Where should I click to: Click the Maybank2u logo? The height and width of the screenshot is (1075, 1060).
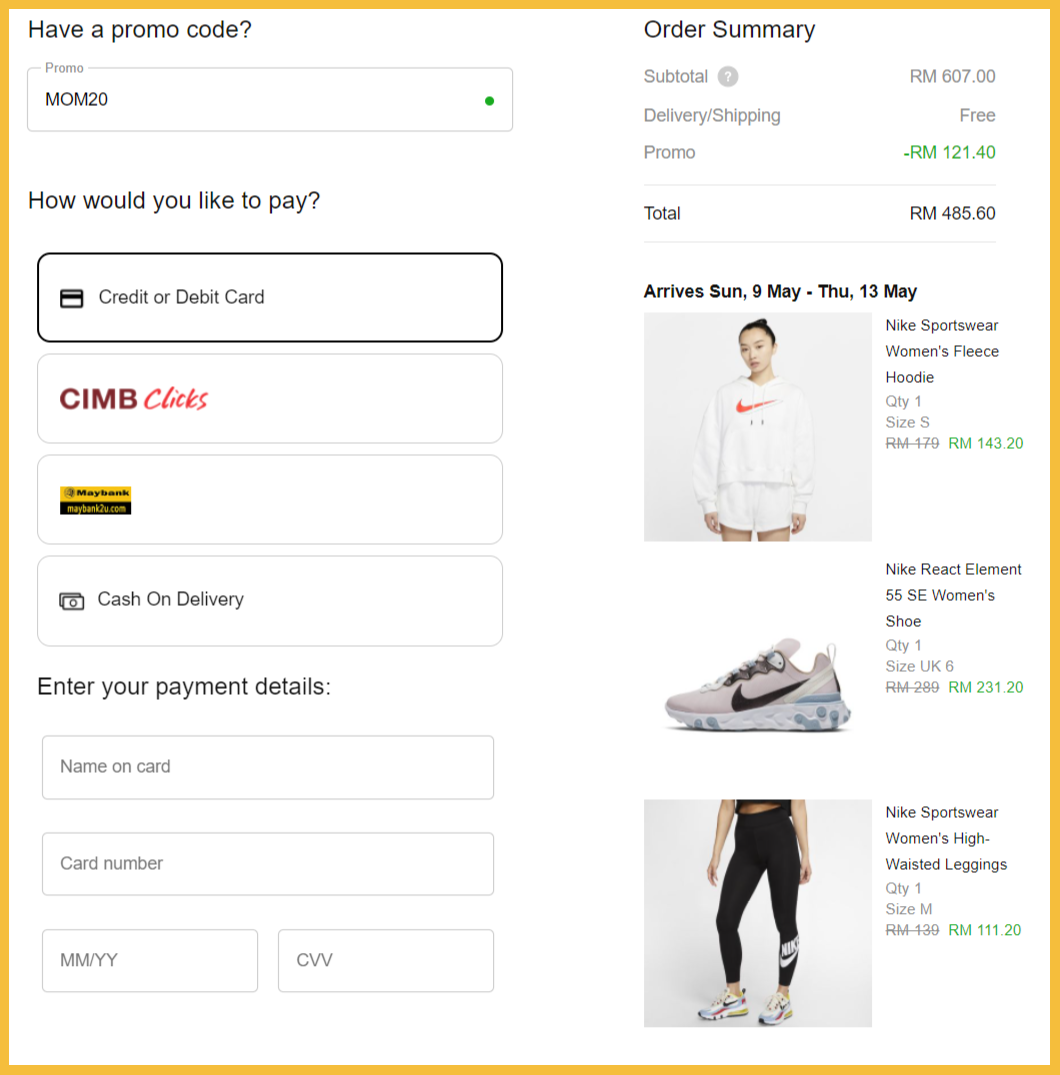(x=95, y=500)
